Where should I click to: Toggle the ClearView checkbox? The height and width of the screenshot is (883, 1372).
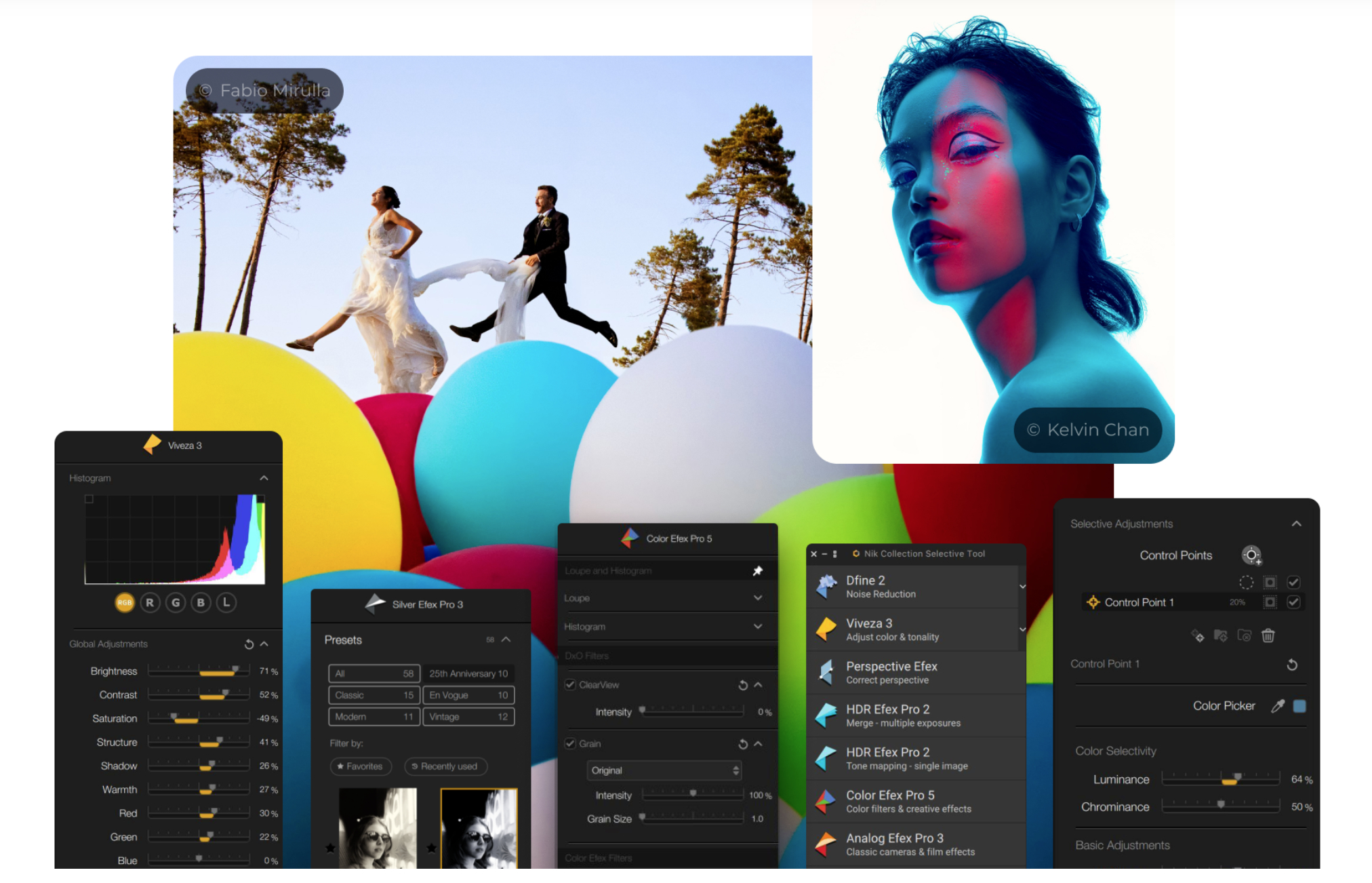[x=571, y=685]
